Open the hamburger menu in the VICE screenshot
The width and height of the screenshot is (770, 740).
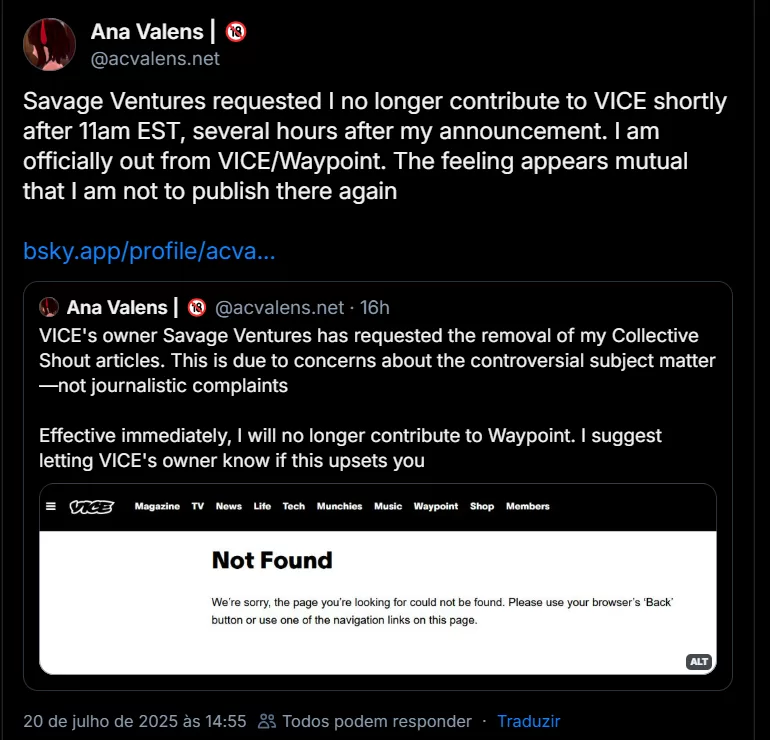[x=51, y=507]
